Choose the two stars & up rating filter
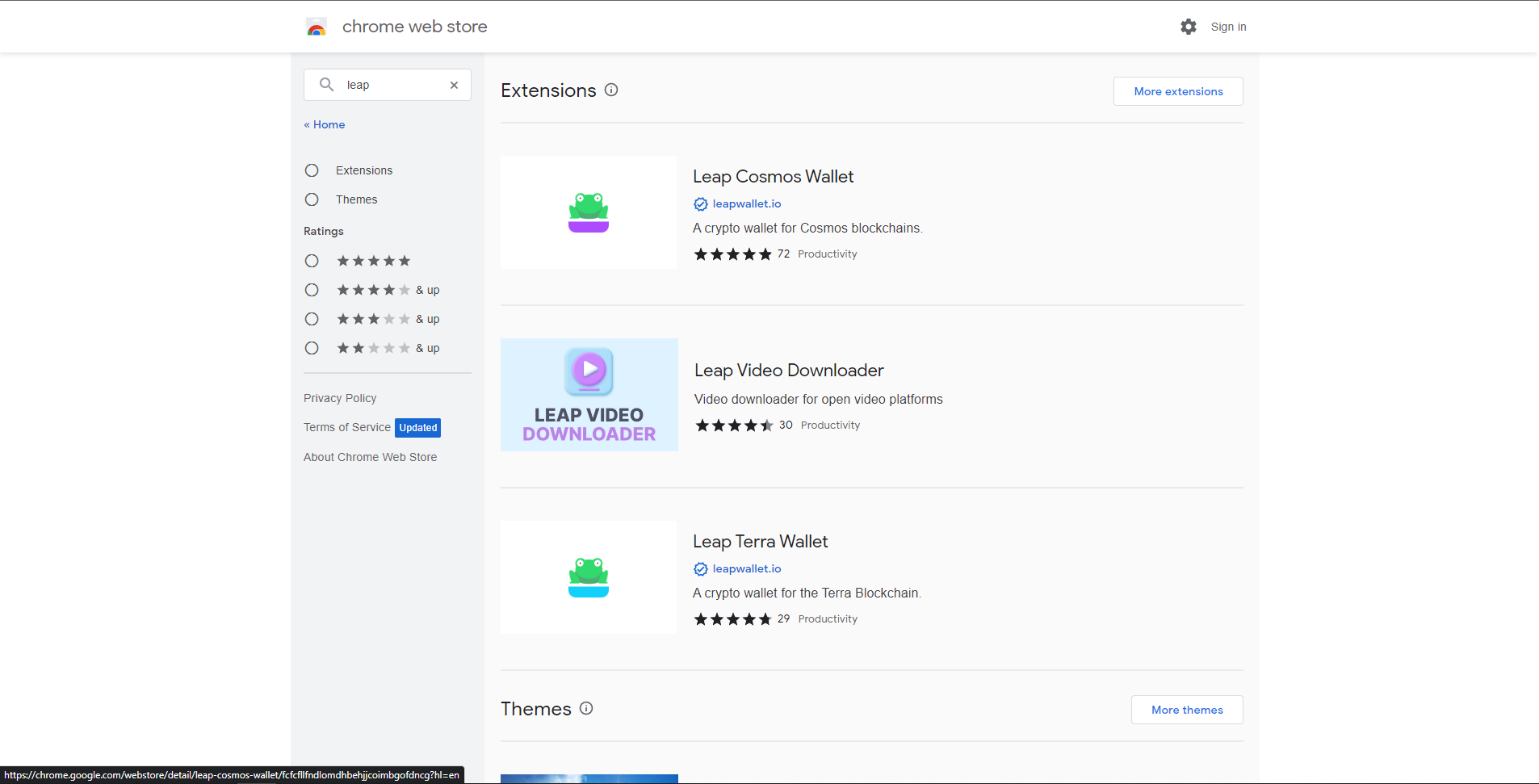This screenshot has height=784, width=1539. coord(312,348)
